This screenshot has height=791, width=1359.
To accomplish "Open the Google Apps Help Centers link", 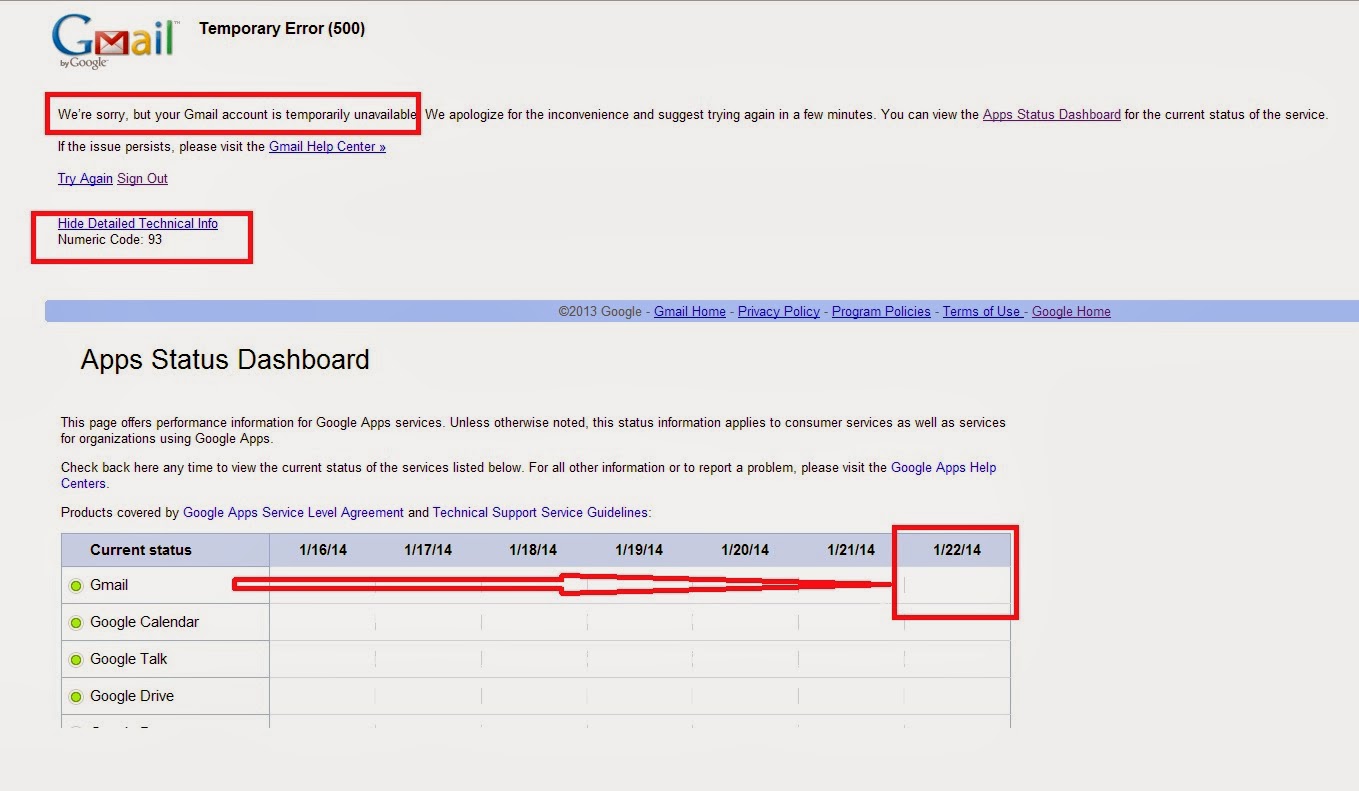I will click(944, 467).
